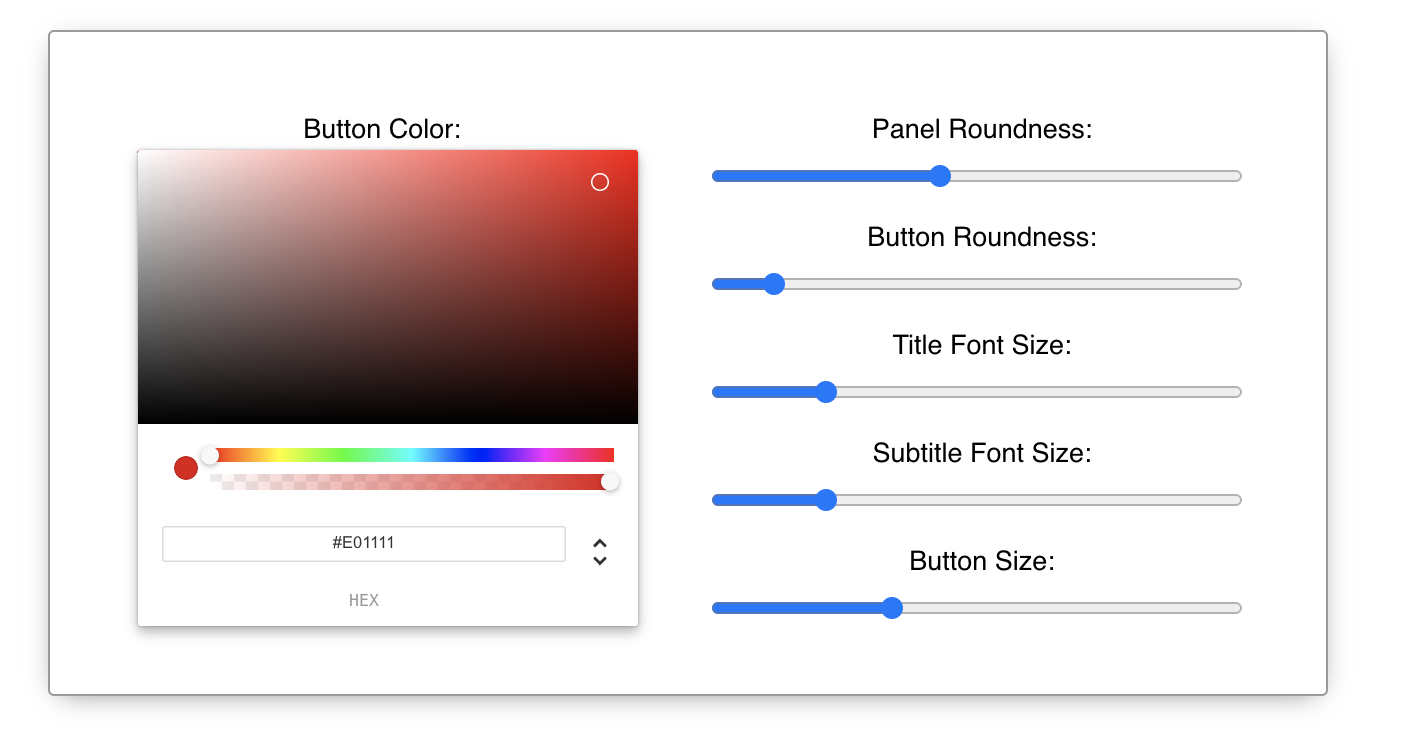Click the circular picker handle in the saturation area
Screen dimensions: 1424x754
(x=600, y=182)
